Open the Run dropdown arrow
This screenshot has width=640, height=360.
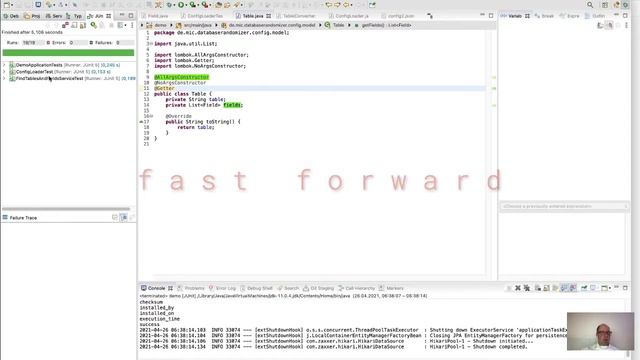(186, 5)
